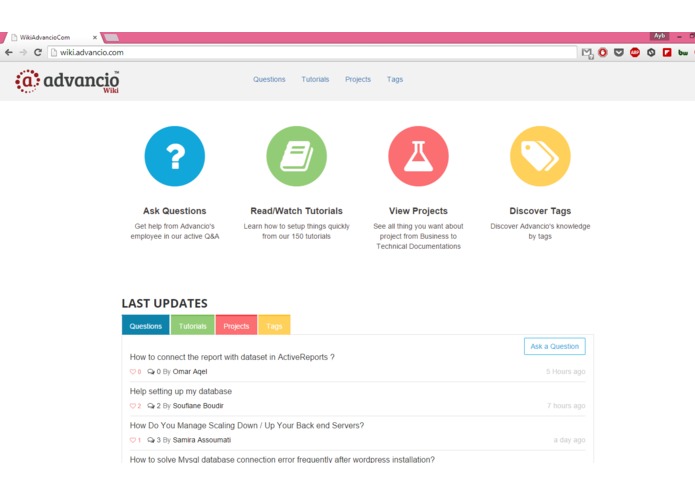
Task: Click the Ayb profile button in title bar
Action: pos(660,36)
